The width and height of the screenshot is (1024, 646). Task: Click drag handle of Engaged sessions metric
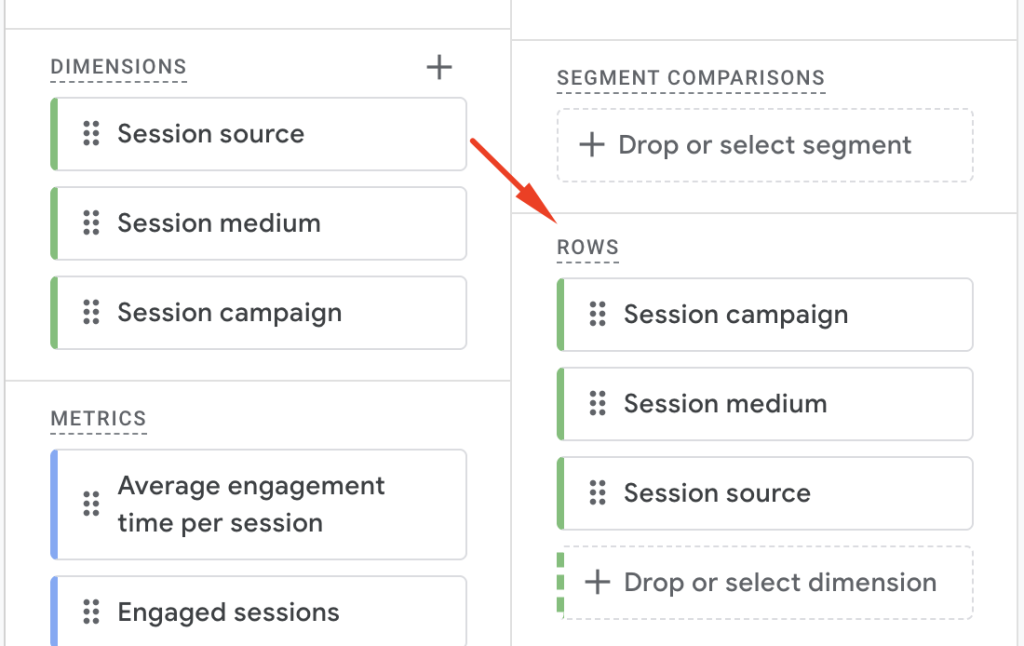click(x=91, y=612)
